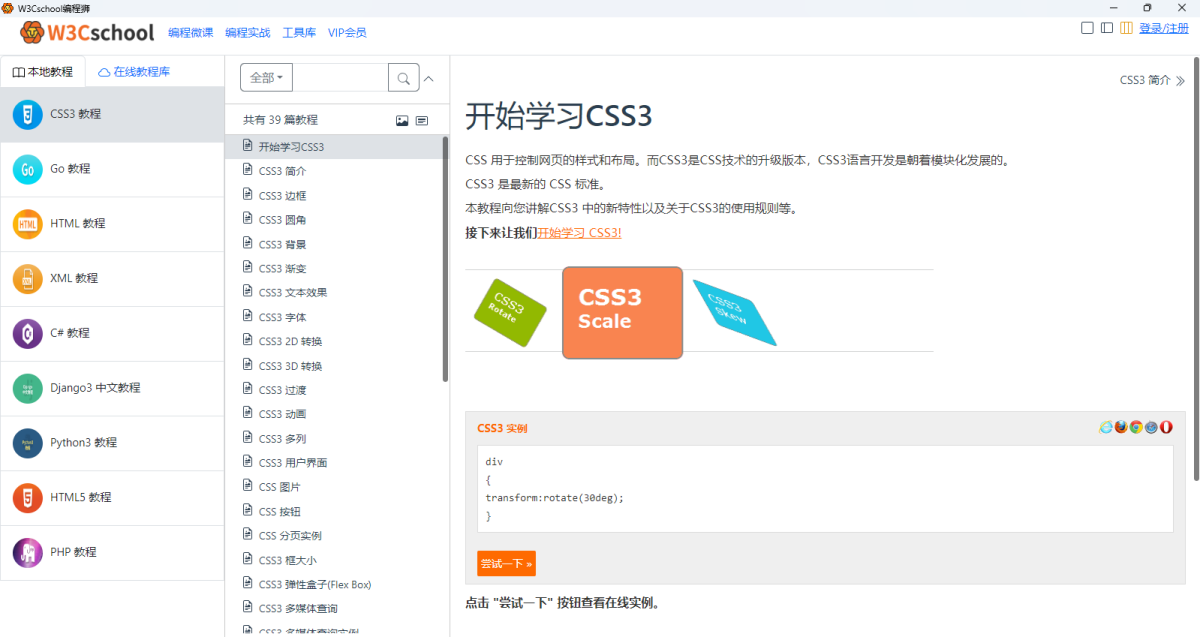Open the 全部 filter dropdown
Screen dimensions: 1200x637
pyautogui.click(x=266, y=78)
